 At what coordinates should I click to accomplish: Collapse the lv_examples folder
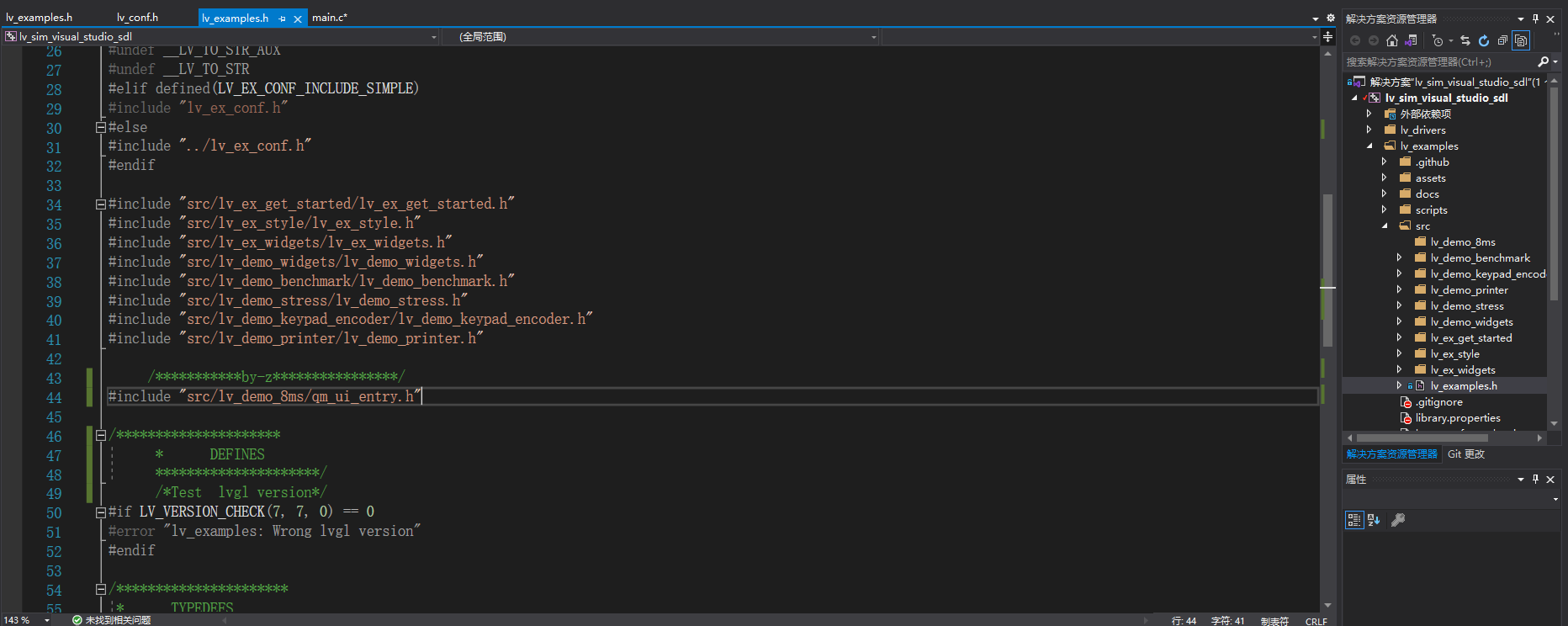click(x=1369, y=146)
